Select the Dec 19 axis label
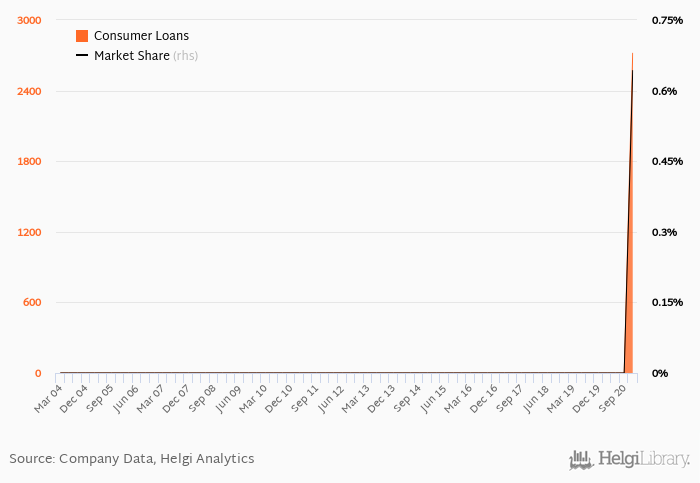The width and height of the screenshot is (700, 483). [586, 399]
